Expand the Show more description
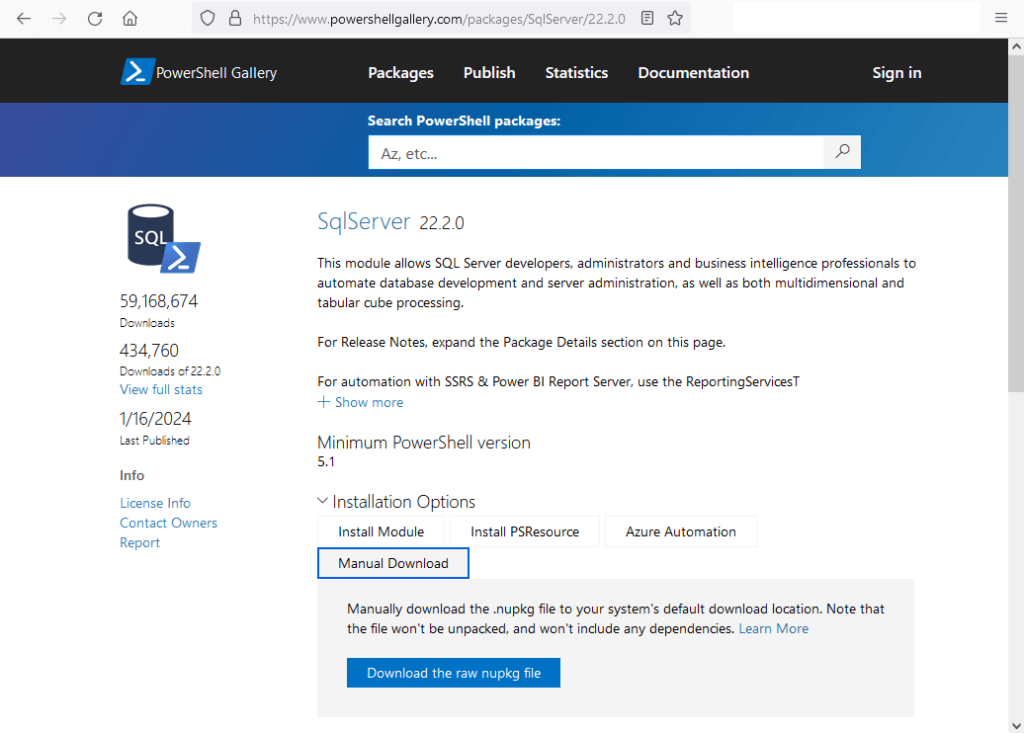Viewport: 1024px width, 733px height. [x=360, y=402]
